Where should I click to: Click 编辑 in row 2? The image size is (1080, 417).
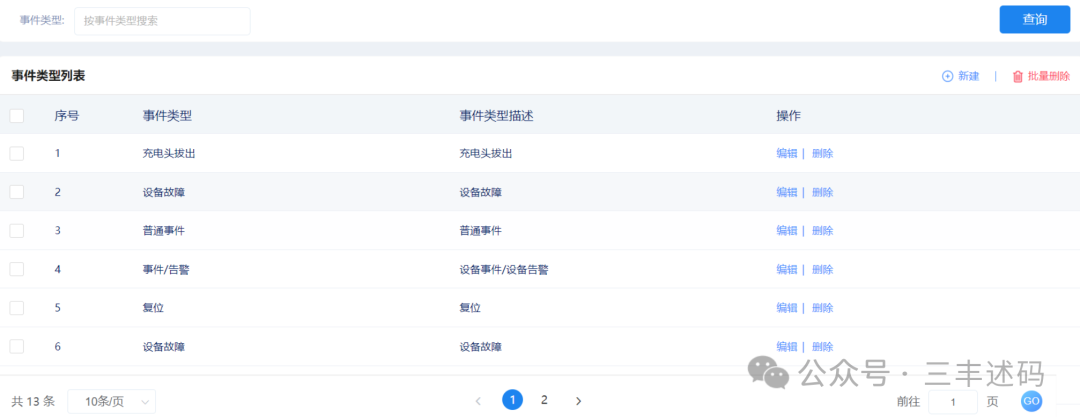(x=787, y=192)
